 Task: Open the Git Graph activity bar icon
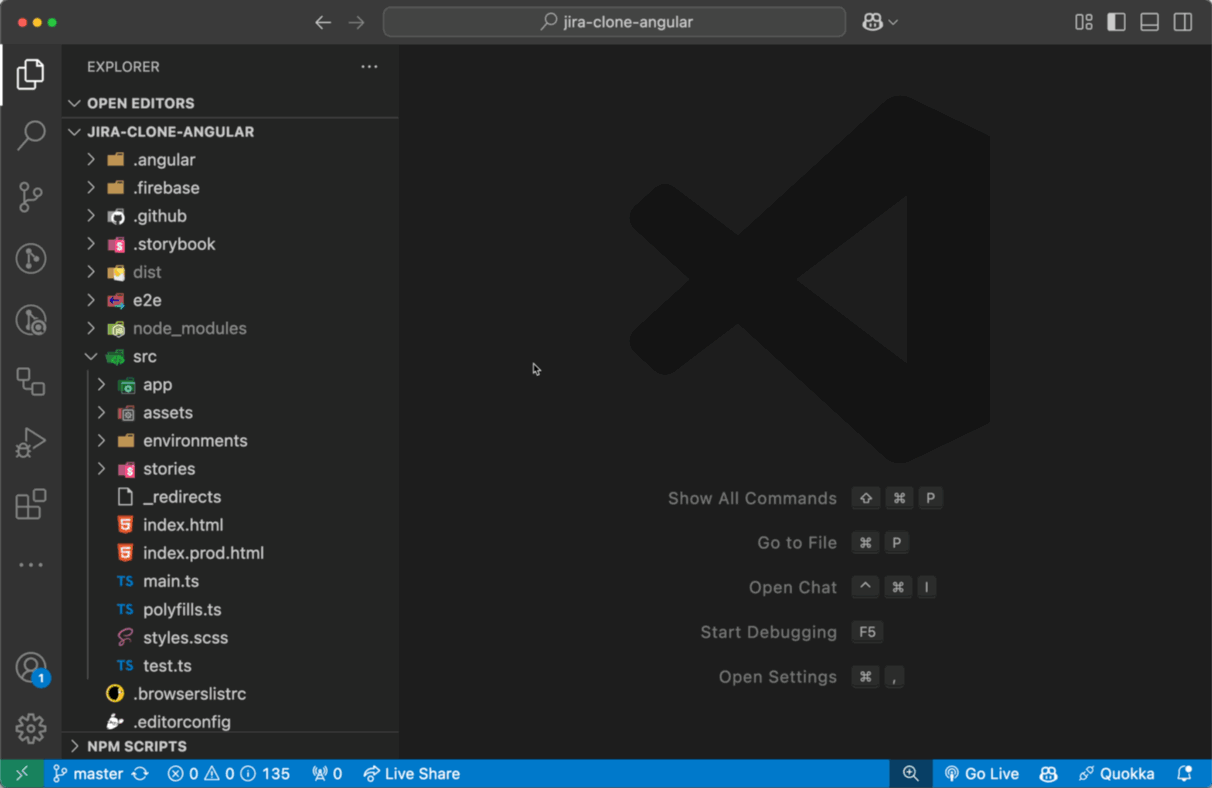click(31, 258)
